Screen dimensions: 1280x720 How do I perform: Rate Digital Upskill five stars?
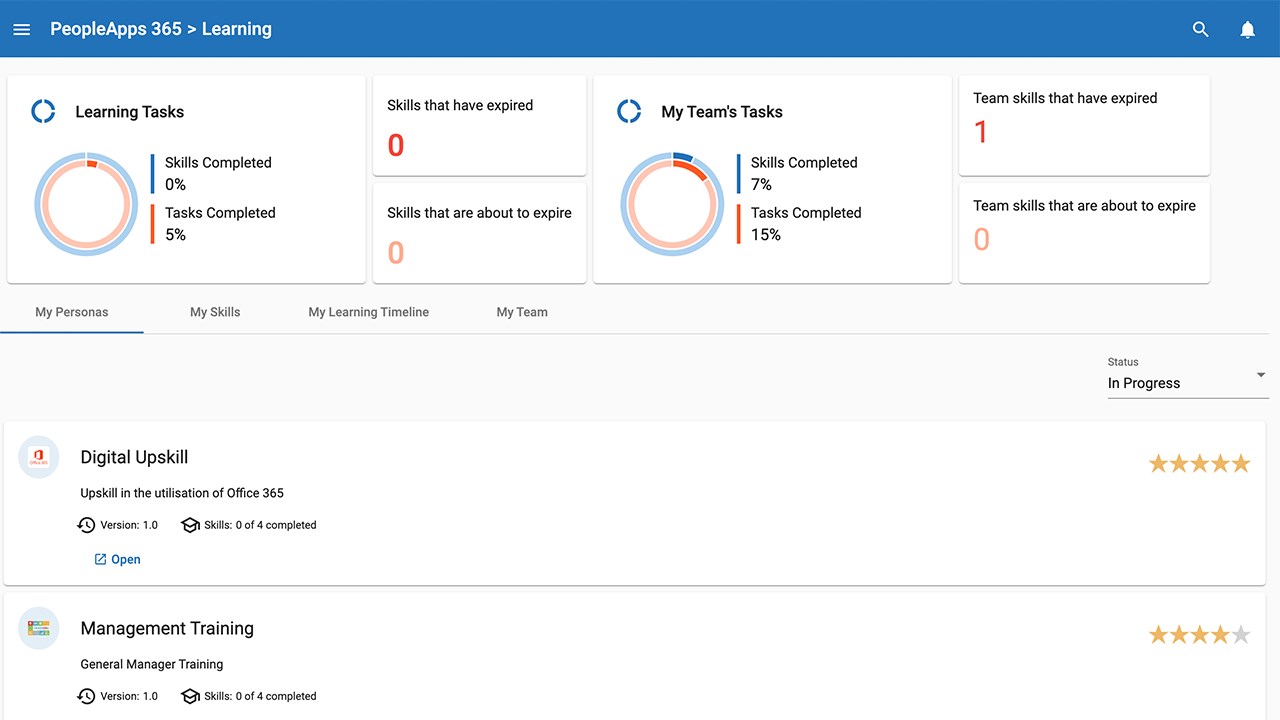(1241, 463)
